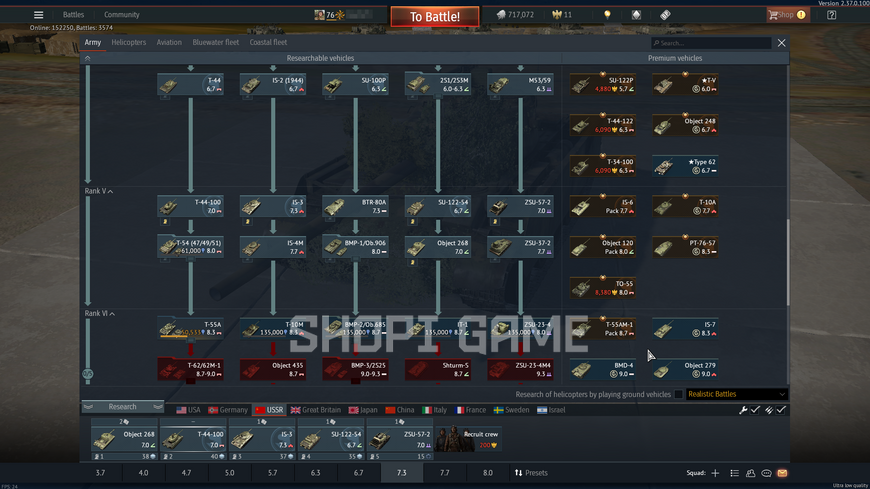Select the 7.7 battle rating preset
This screenshot has height=489, width=870.
point(444,473)
